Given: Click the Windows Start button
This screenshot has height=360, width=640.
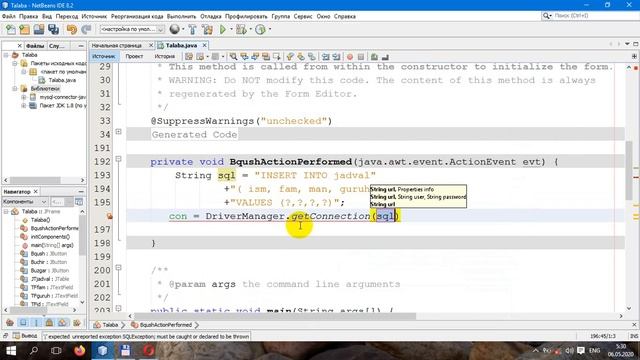Looking at the screenshot, I should (x=11, y=351).
